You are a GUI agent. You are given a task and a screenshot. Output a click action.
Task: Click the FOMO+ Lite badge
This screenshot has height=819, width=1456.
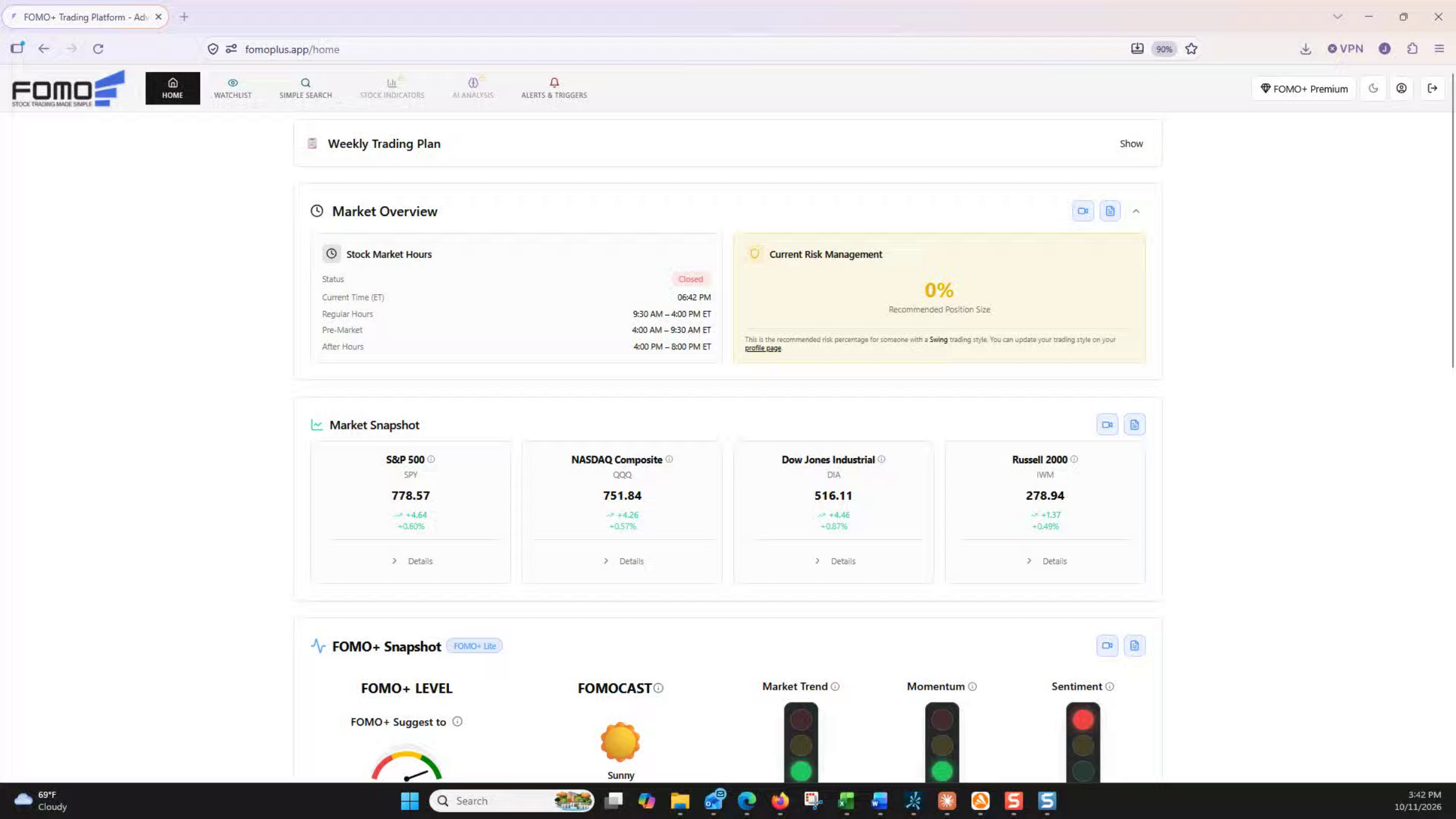coord(474,646)
